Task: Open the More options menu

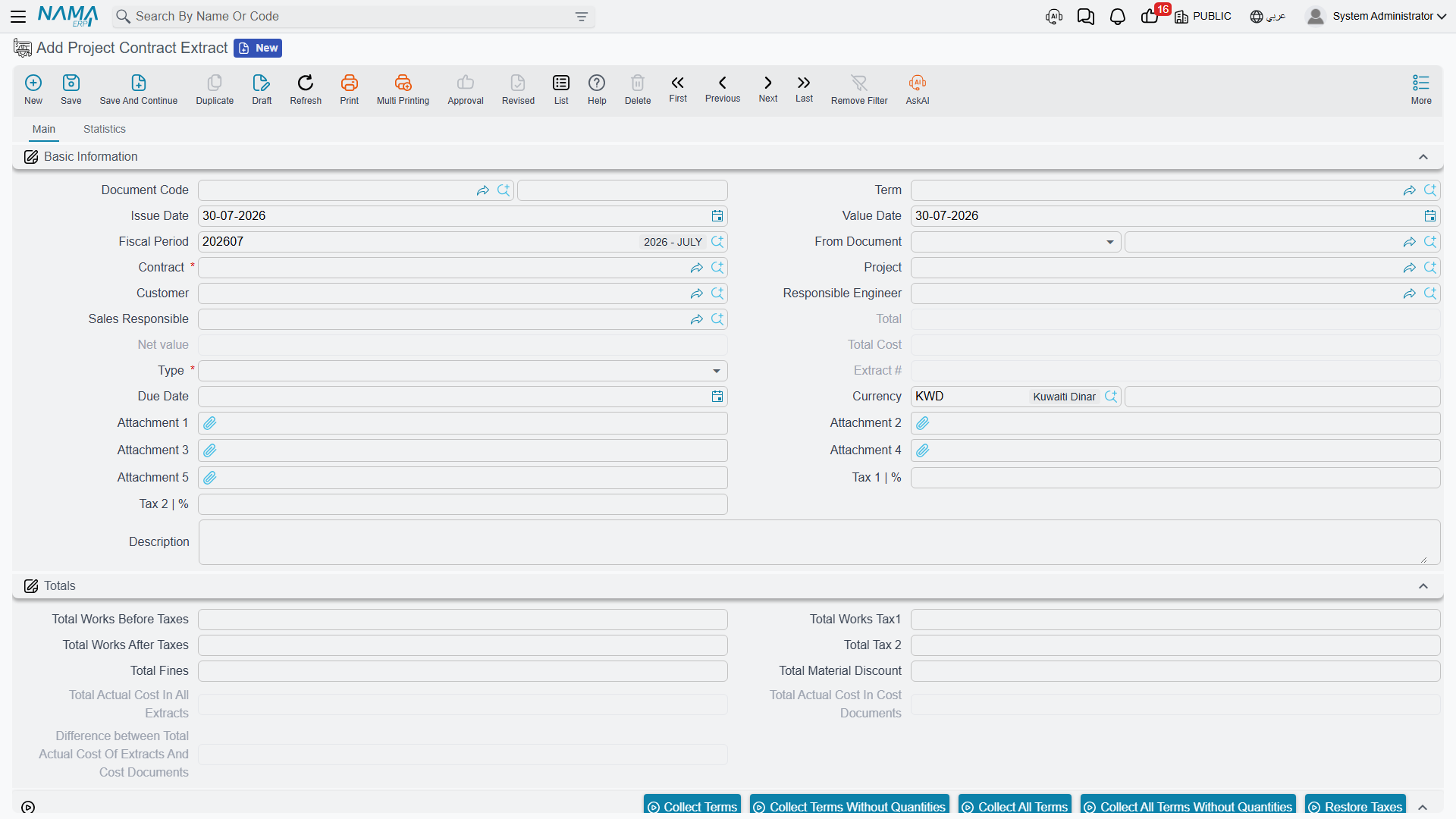Action: [1421, 89]
